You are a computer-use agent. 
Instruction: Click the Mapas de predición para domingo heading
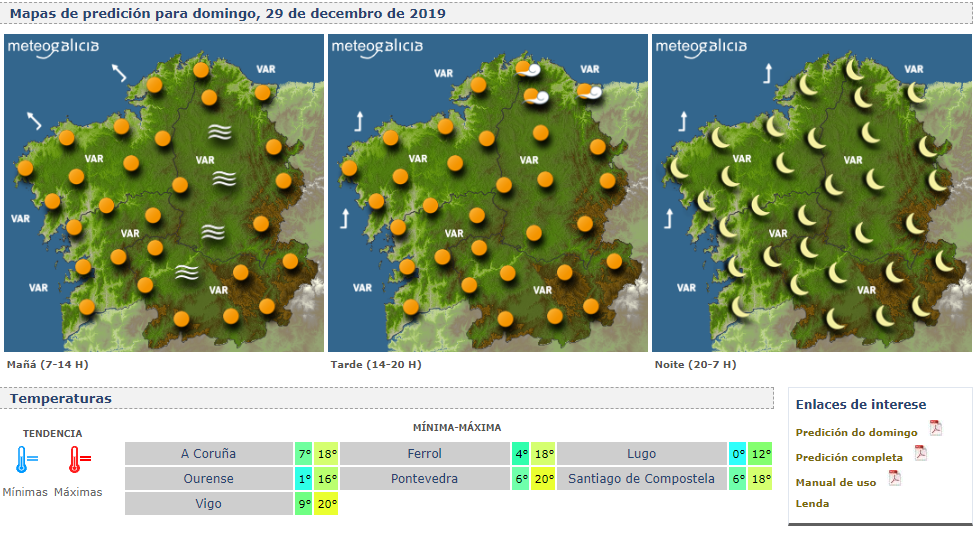[228, 13]
